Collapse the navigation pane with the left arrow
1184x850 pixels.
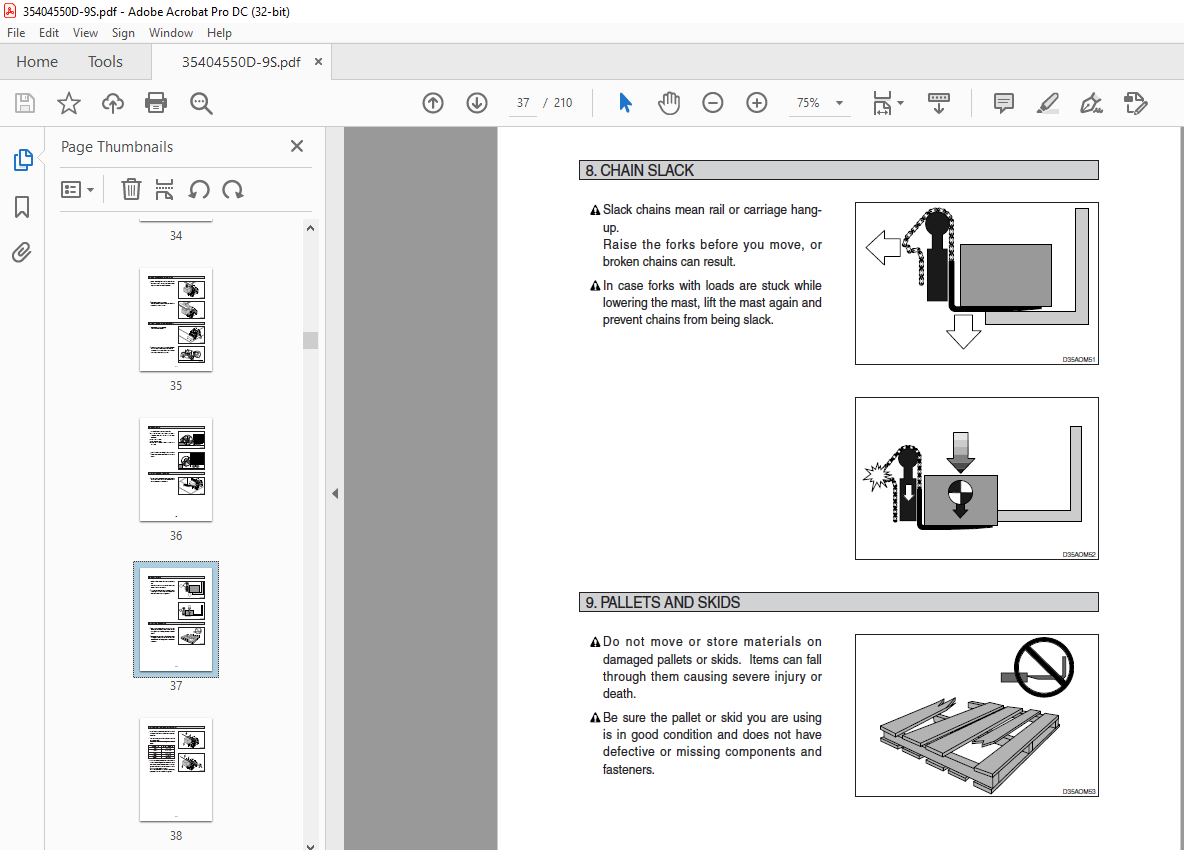335,494
